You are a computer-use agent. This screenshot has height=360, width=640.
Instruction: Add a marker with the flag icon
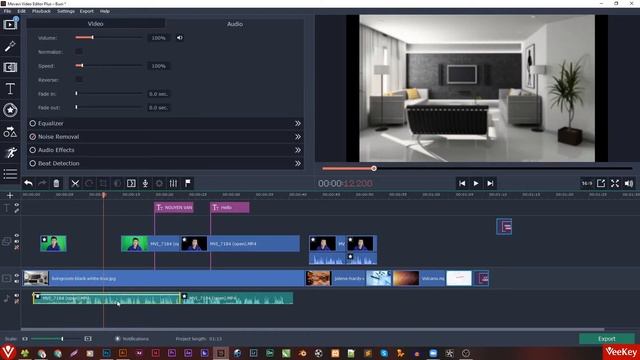tap(188, 183)
